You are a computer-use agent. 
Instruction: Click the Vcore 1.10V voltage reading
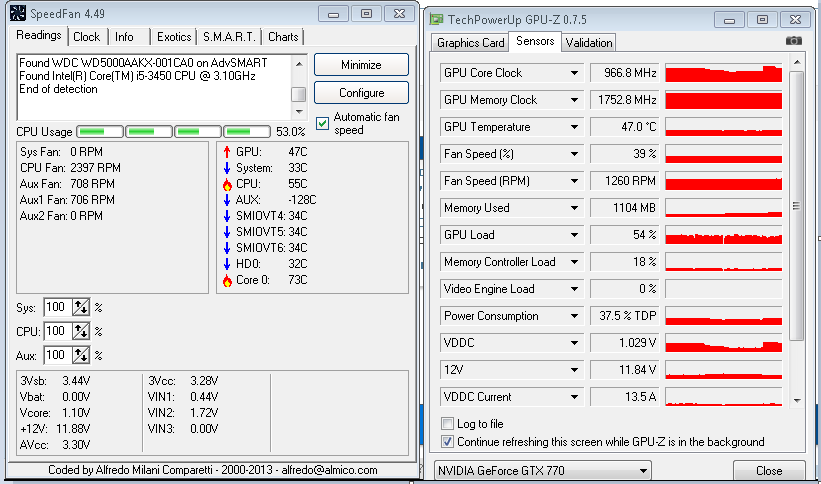55,413
